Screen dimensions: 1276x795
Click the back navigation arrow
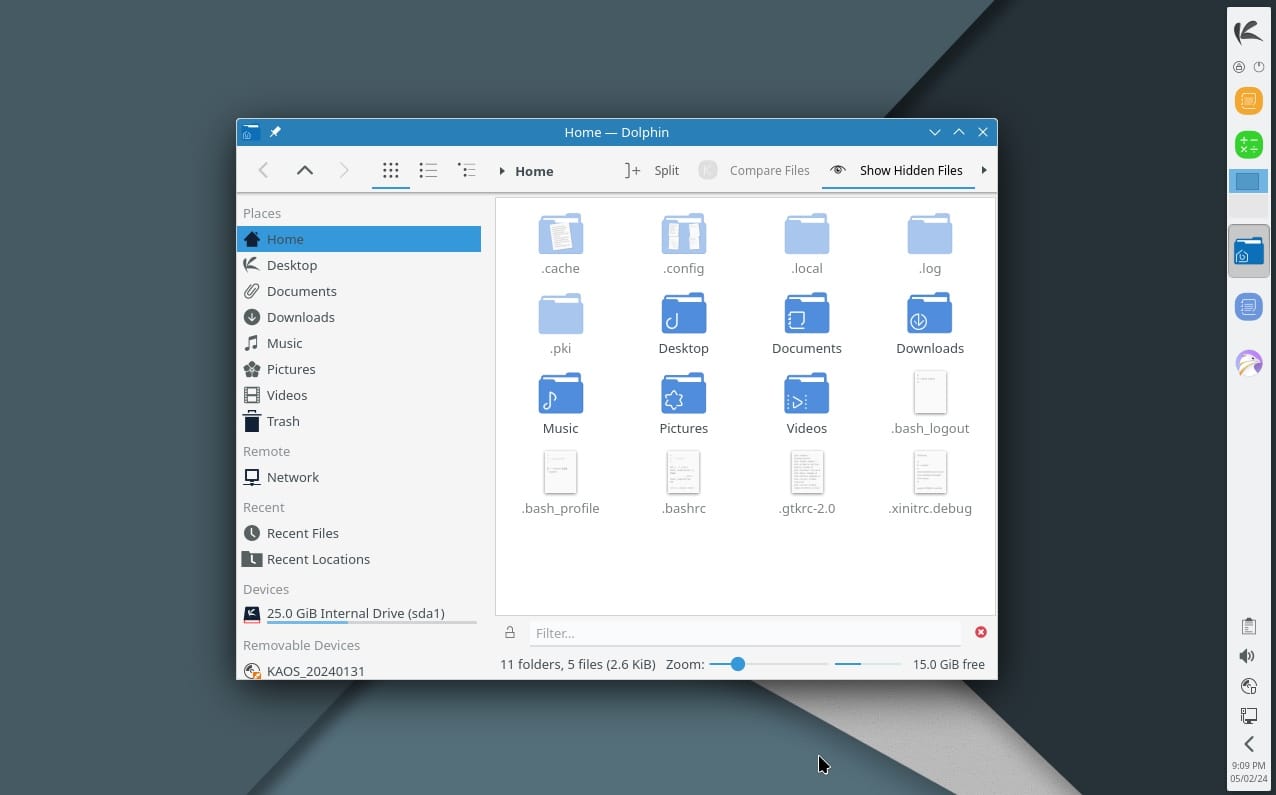[x=264, y=171]
